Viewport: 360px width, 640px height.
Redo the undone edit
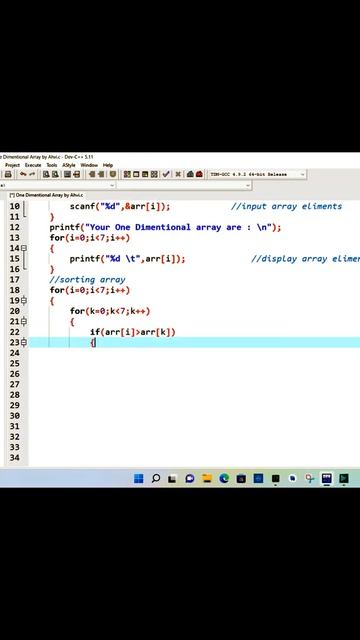pyautogui.click(x=31, y=174)
